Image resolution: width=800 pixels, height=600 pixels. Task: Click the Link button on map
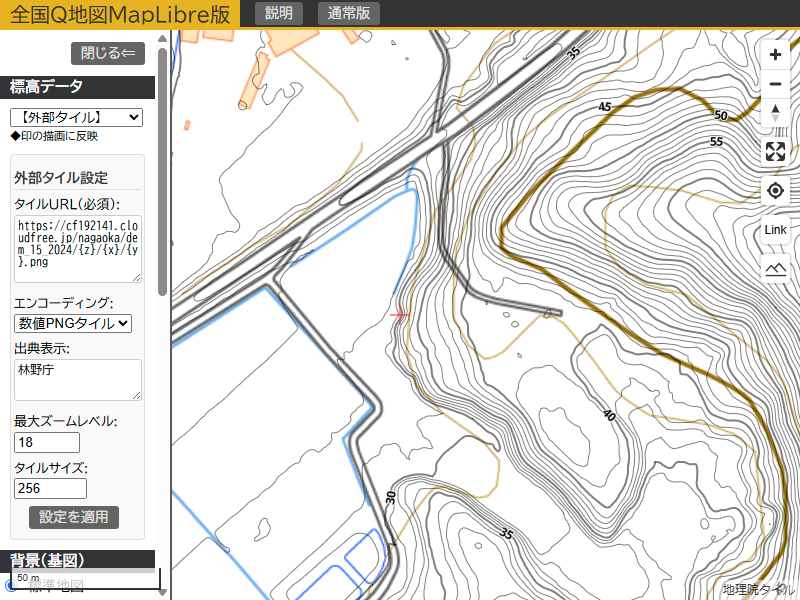(775, 230)
